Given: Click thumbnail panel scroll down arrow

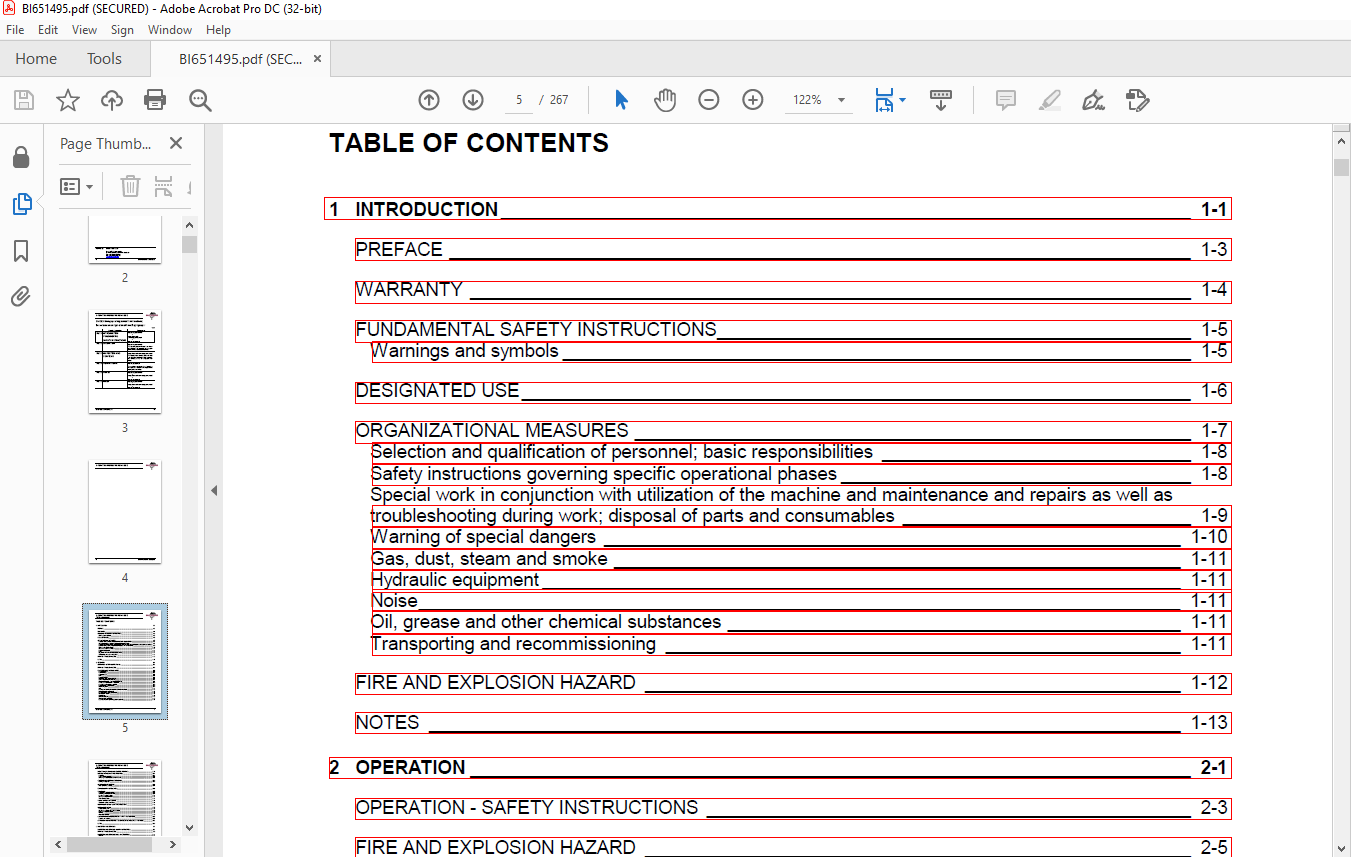Looking at the screenshot, I should (x=190, y=828).
